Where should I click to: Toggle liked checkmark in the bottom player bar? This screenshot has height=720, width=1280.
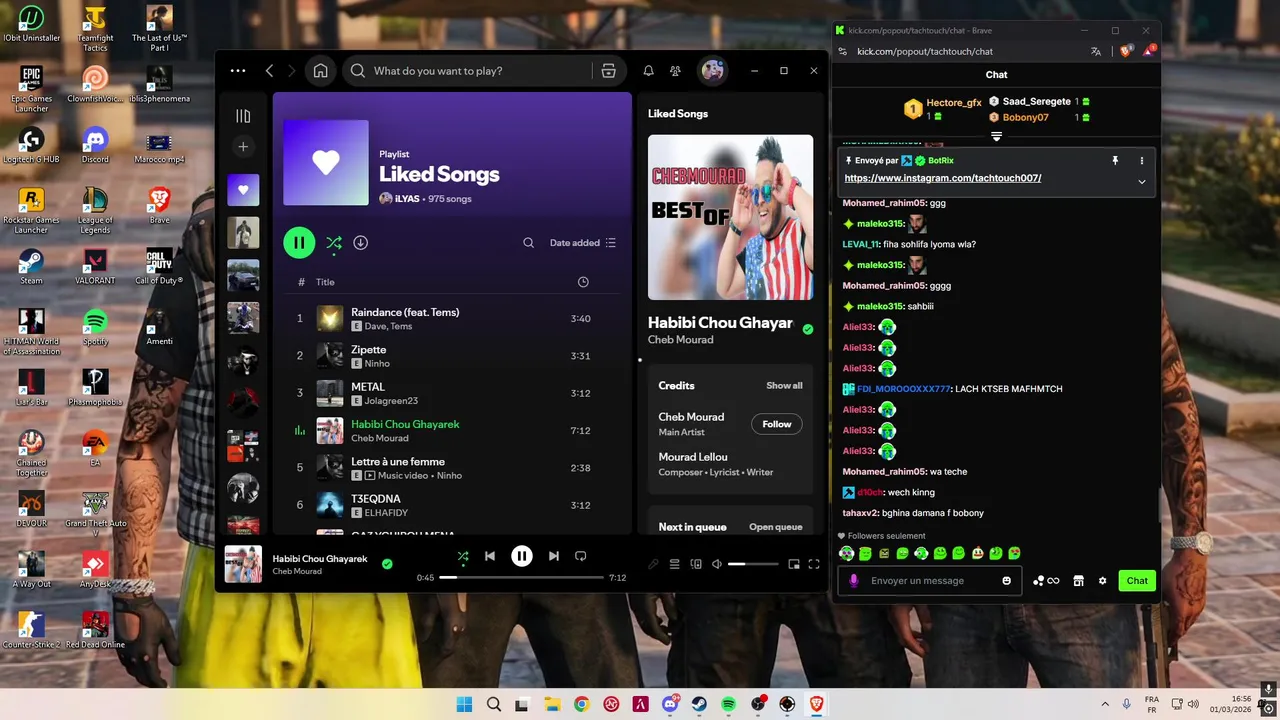pyautogui.click(x=387, y=563)
